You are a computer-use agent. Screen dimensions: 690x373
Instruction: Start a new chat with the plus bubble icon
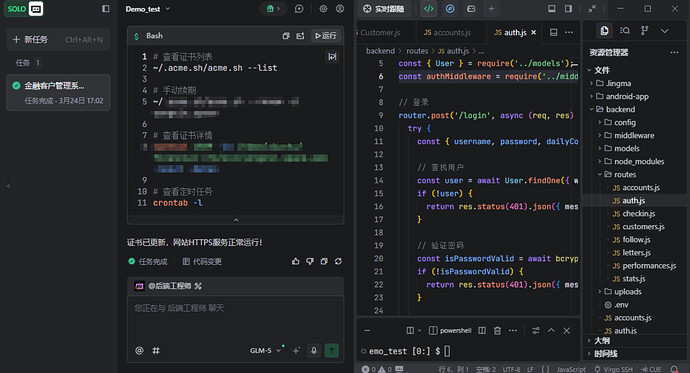click(299, 9)
